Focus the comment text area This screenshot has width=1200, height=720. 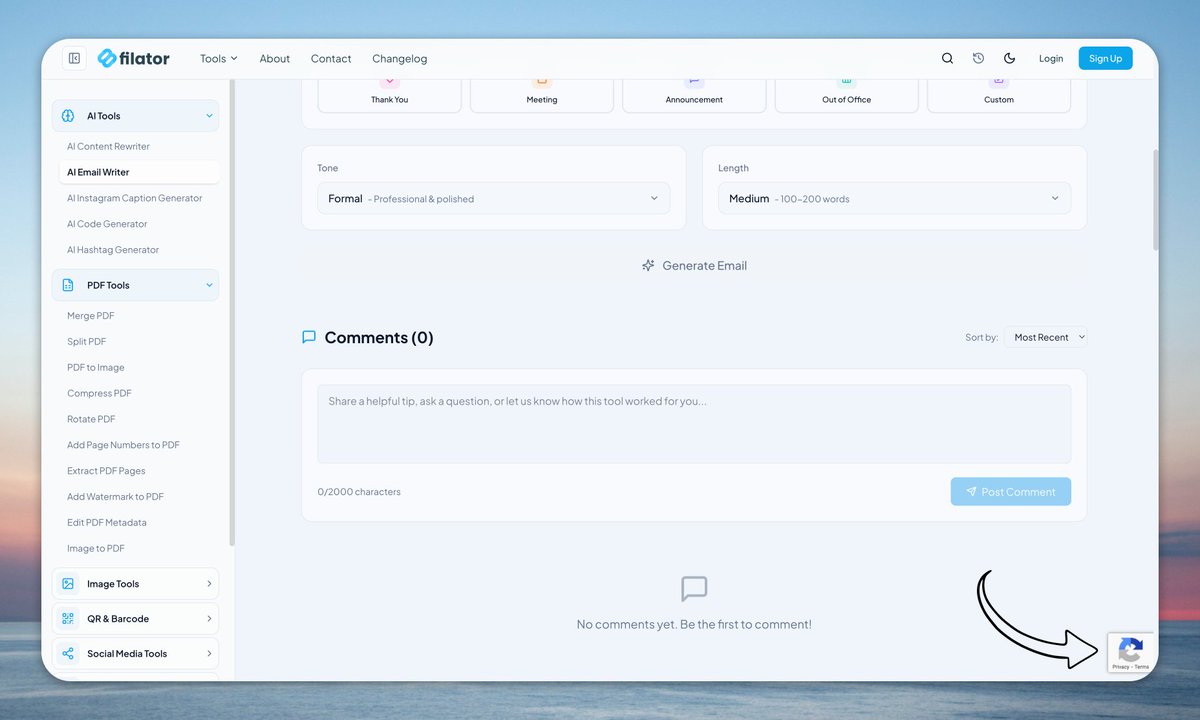(x=694, y=424)
